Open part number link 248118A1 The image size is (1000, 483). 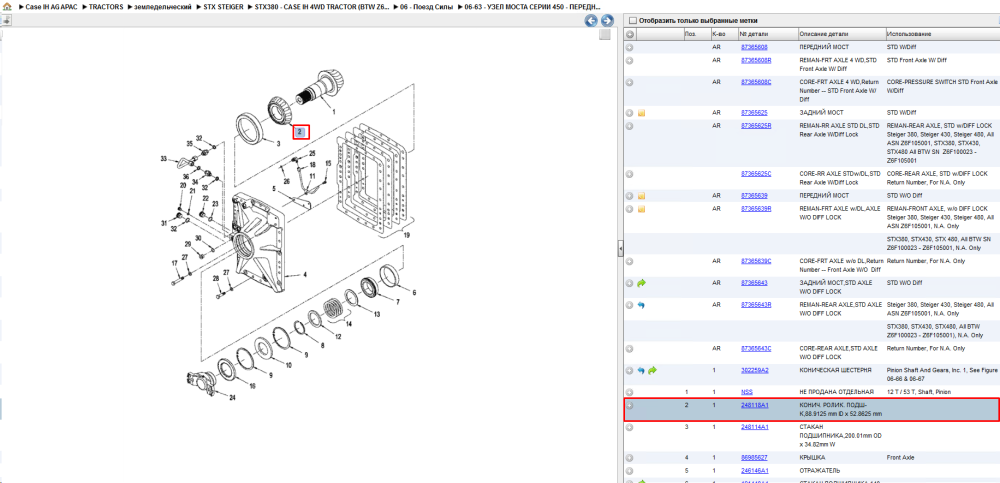point(754,405)
